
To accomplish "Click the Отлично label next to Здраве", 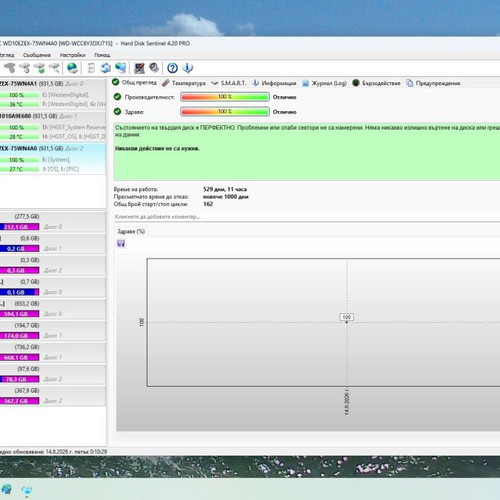I will pos(284,112).
